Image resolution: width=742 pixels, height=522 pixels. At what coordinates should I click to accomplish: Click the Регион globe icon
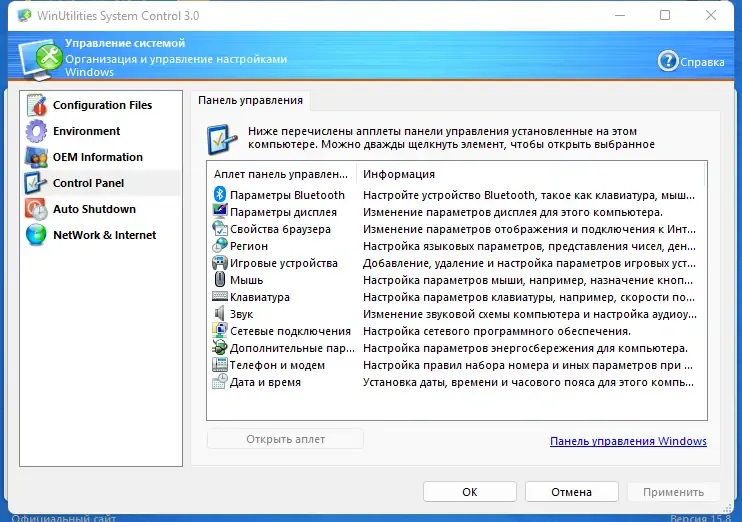pos(220,246)
